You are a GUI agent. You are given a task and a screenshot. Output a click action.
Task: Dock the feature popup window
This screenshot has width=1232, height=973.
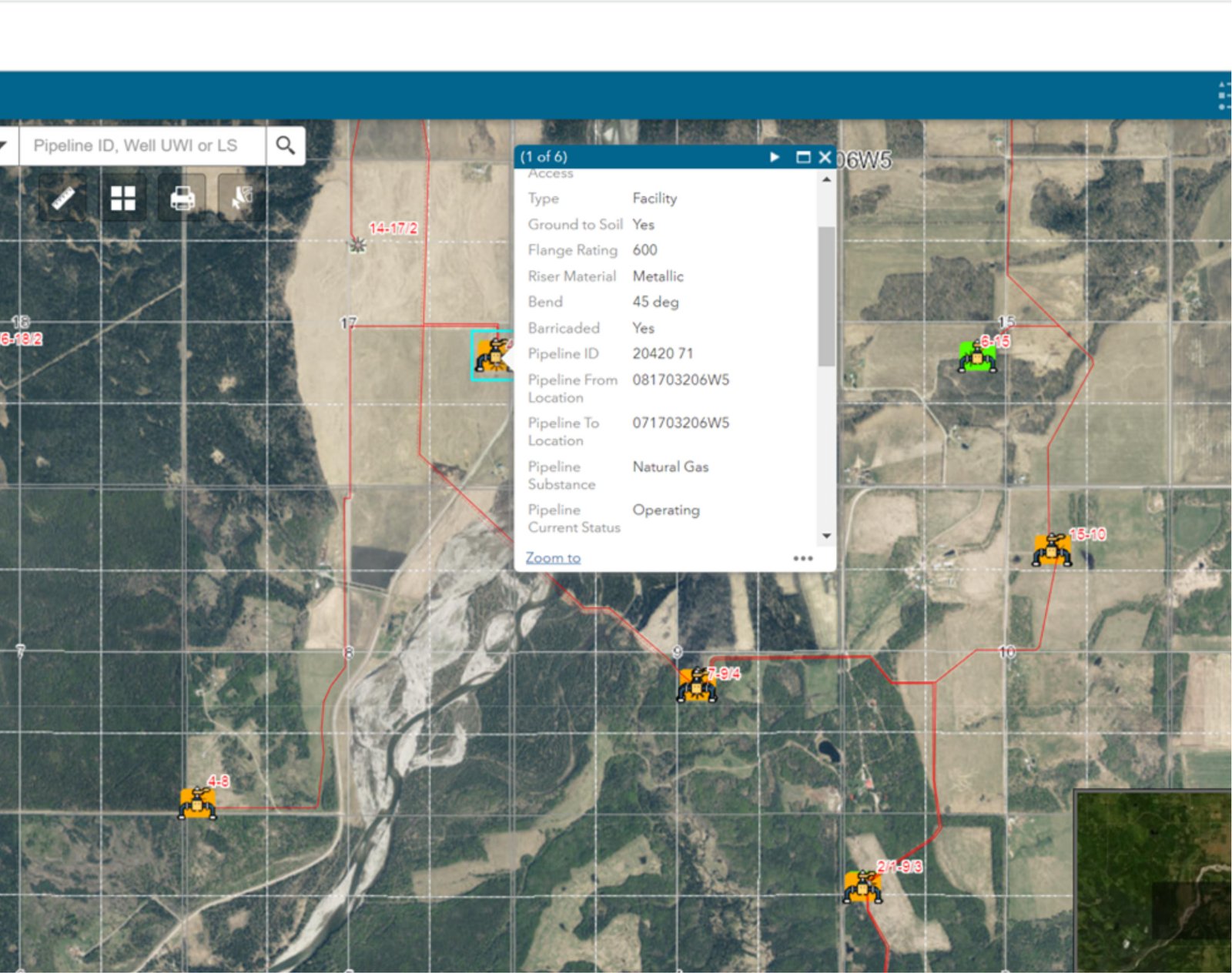(802, 157)
